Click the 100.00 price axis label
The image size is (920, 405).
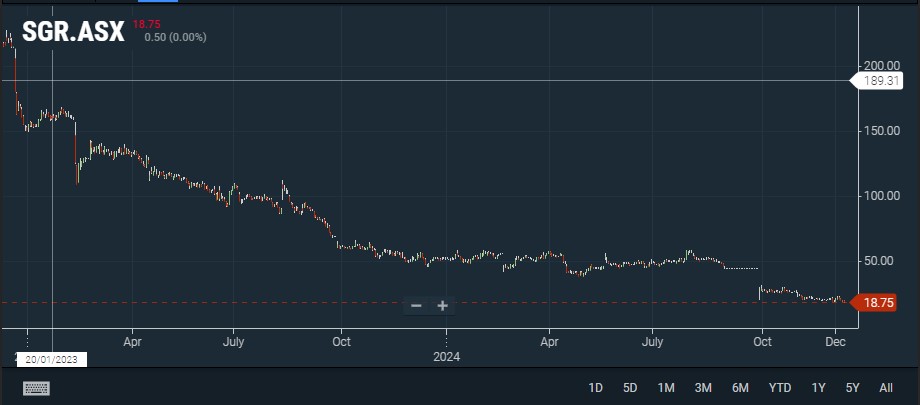pyautogui.click(x=881, y=196)
